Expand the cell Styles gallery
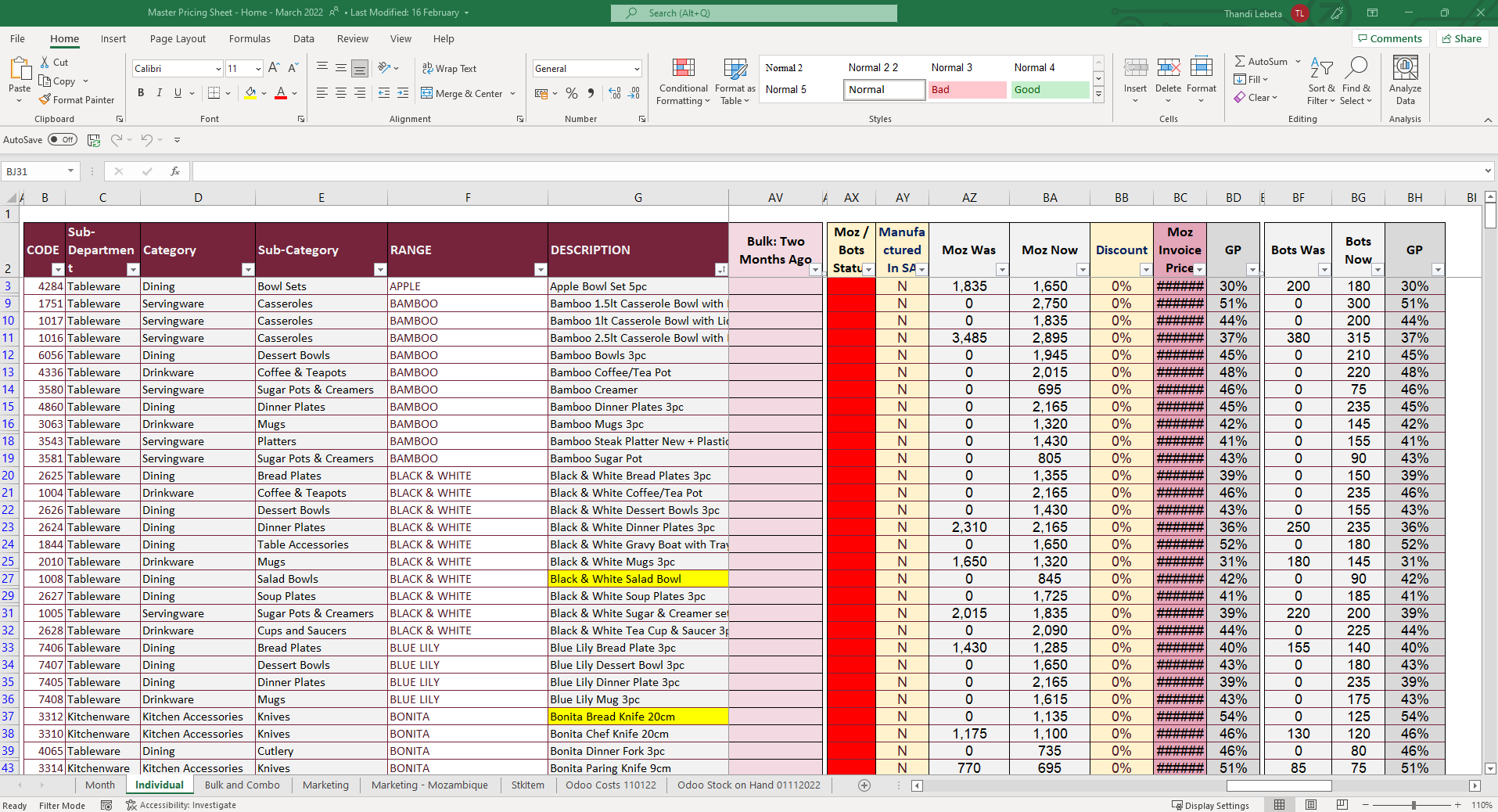 click(1098, 95)
